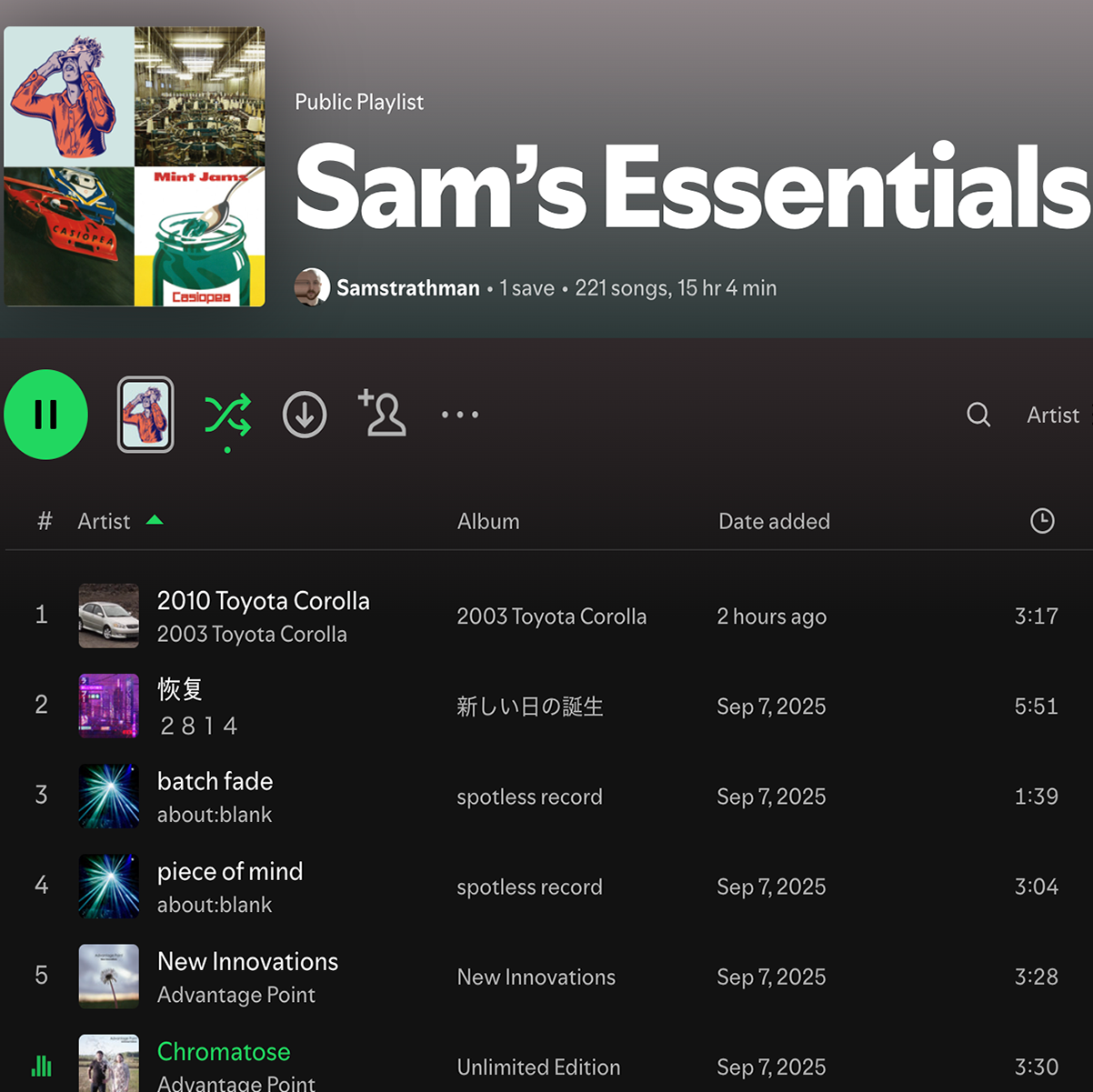1093x1092 pixels.
Task: Open Samstrathman's profile
Action: tap(407, 287)
